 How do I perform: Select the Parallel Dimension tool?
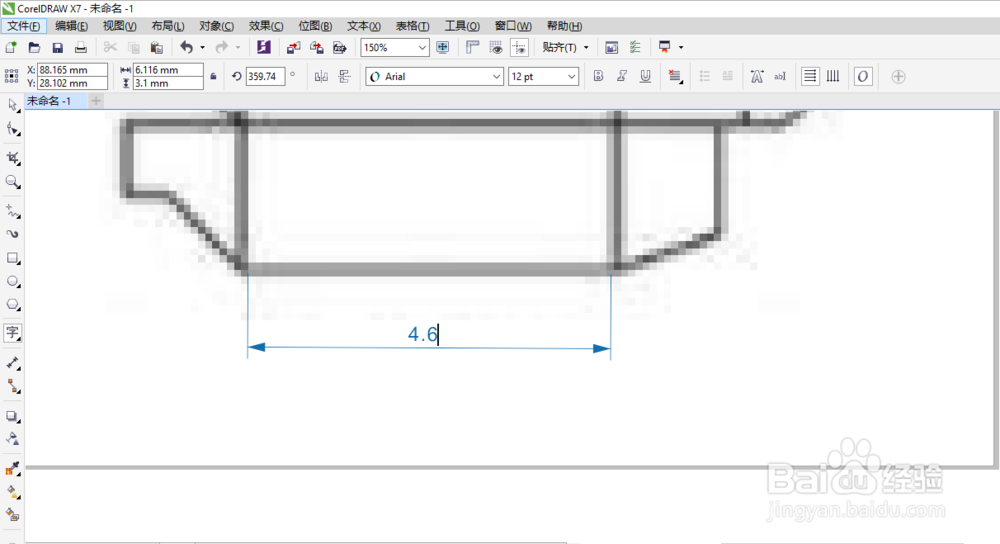pyautogui.click(x=13, y=363)
